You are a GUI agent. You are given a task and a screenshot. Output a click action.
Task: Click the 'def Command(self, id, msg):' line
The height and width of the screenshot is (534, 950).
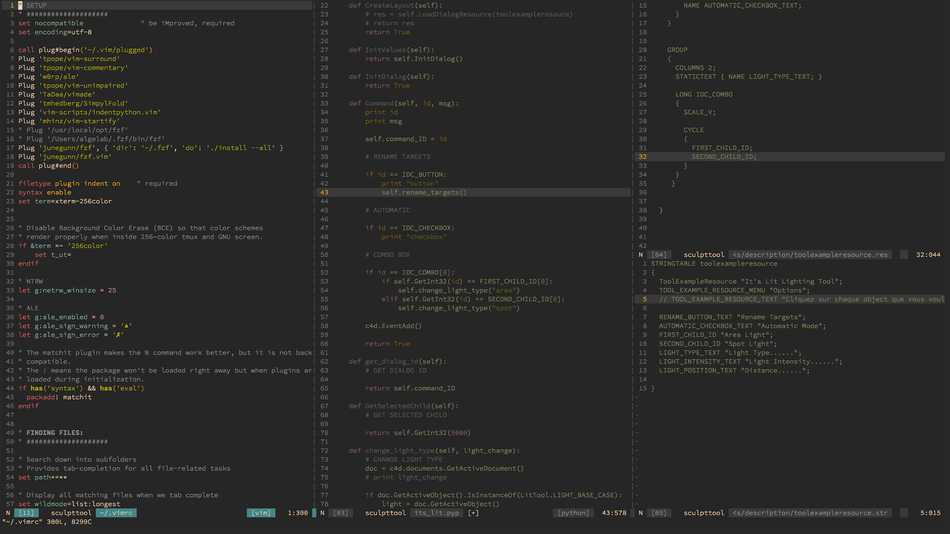click(404, 103)
